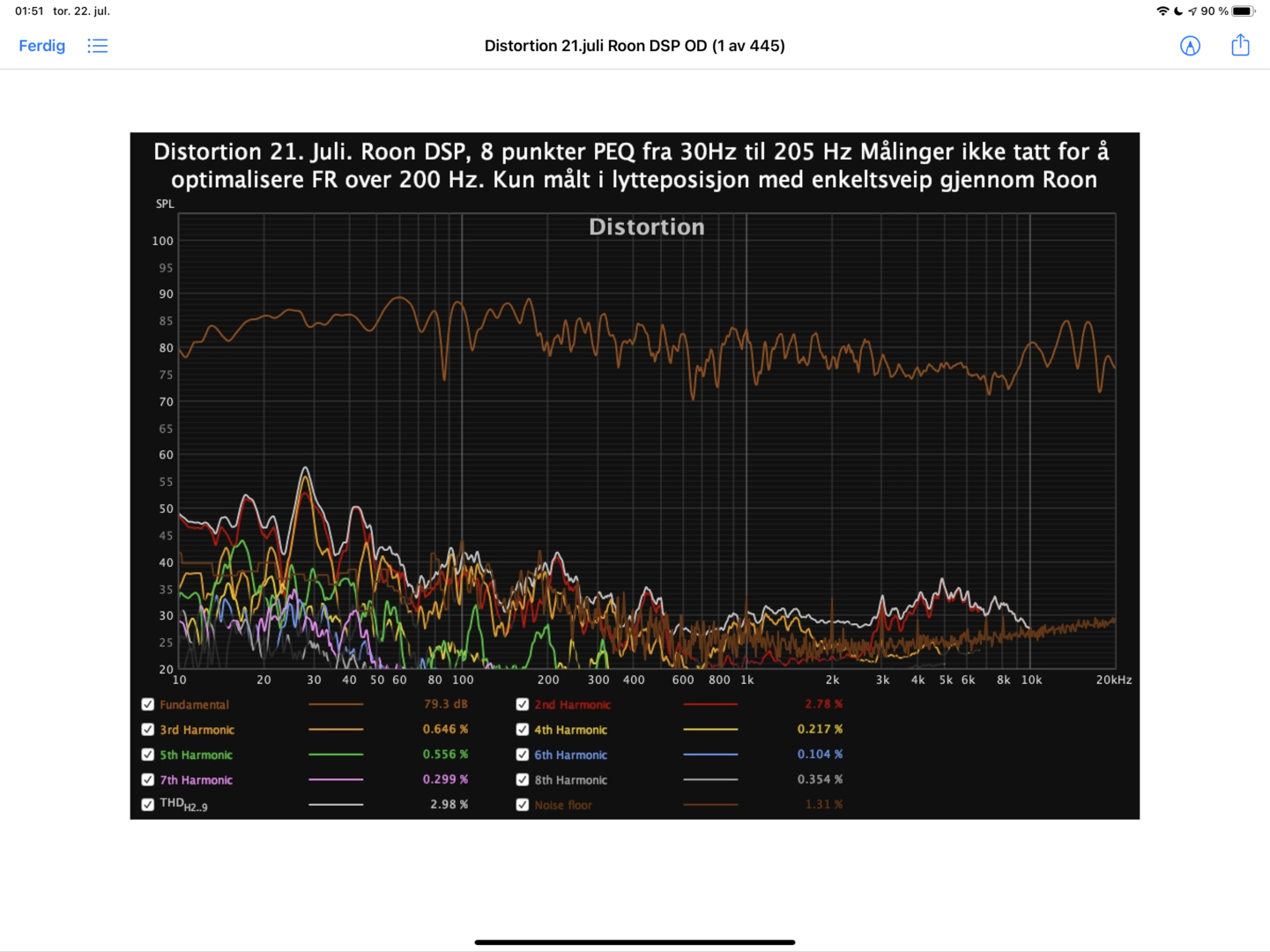Click the 5th Harmonic green line swatch
The width and height of the screenshot is (1270, 952).
tap(336, 755)
